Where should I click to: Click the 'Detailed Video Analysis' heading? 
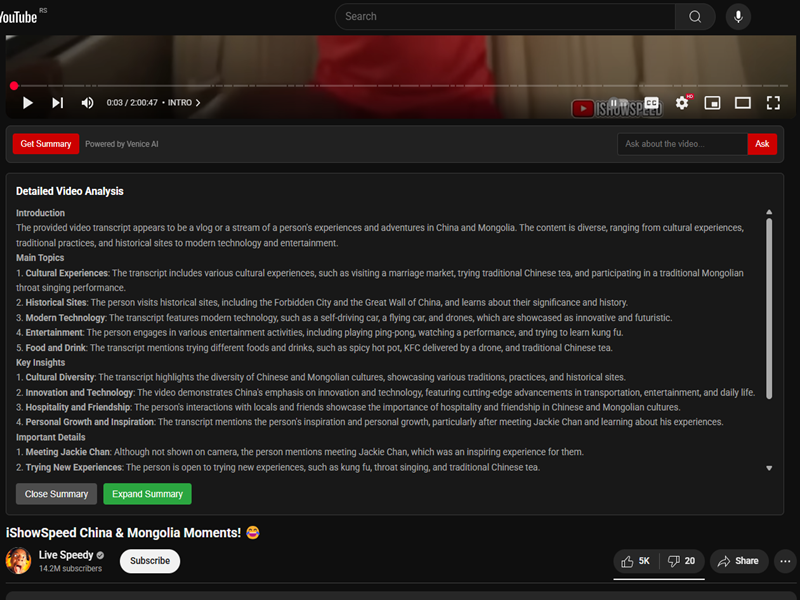(x=69, y=191)
